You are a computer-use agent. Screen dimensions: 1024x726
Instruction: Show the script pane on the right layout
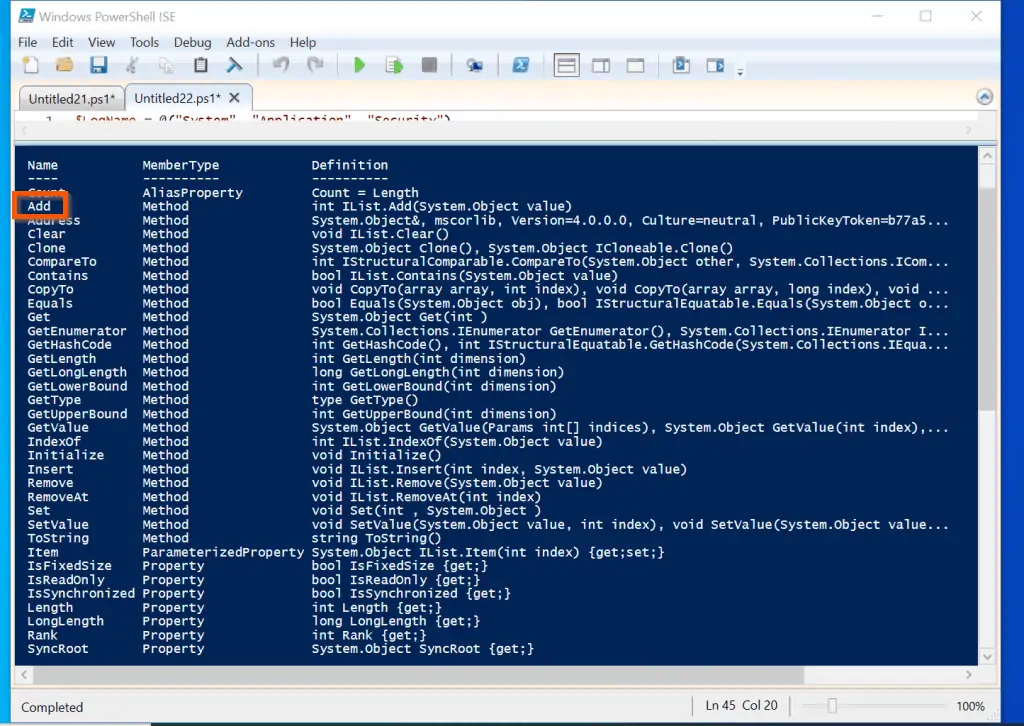coord(601,65)
